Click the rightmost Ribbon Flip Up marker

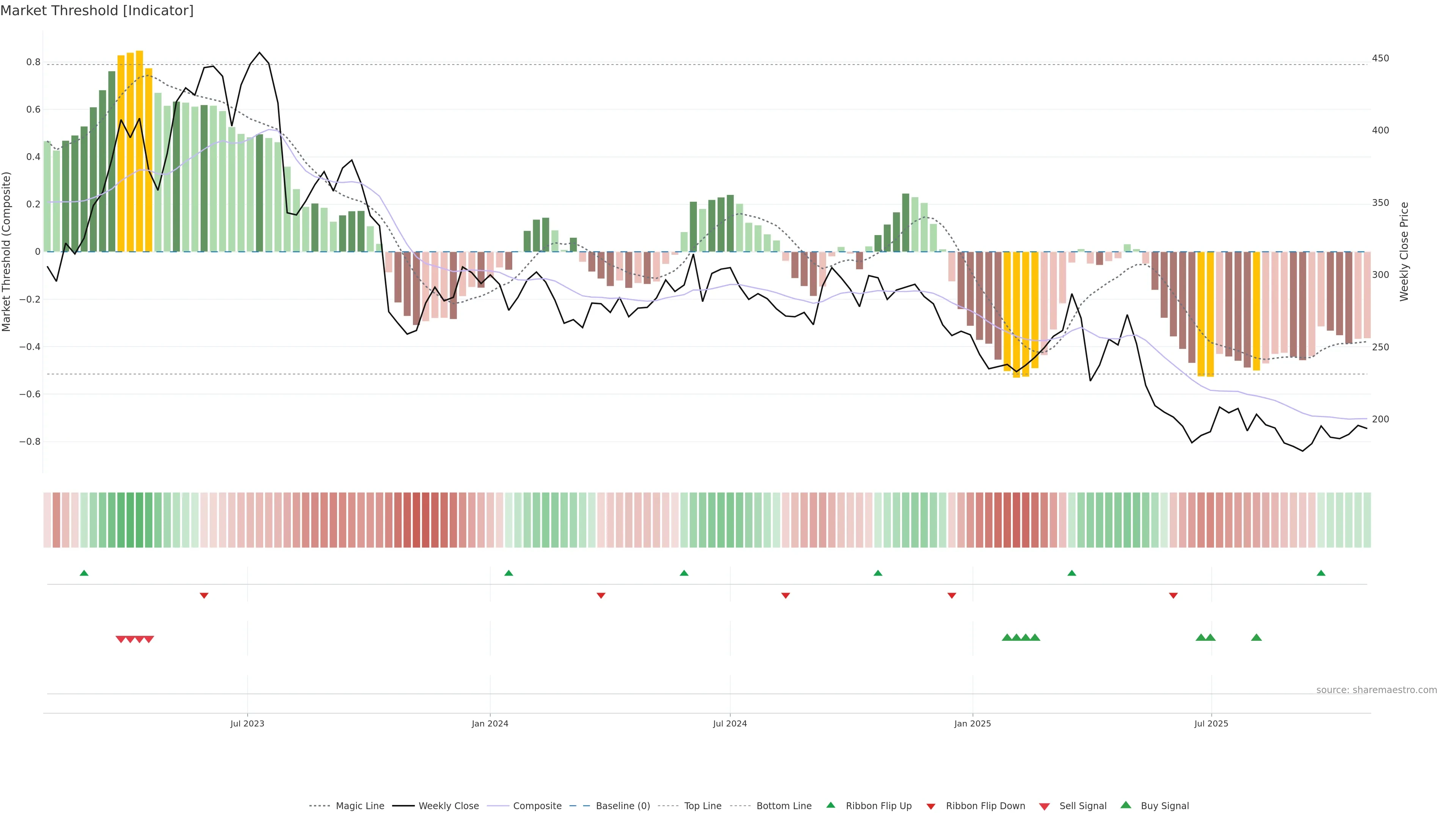[x=1321, y=573]
